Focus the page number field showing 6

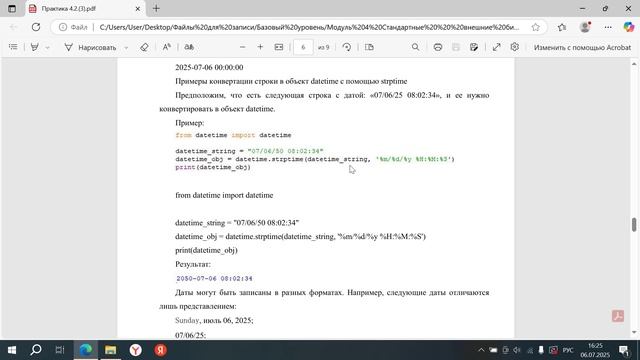pos(303,47)
